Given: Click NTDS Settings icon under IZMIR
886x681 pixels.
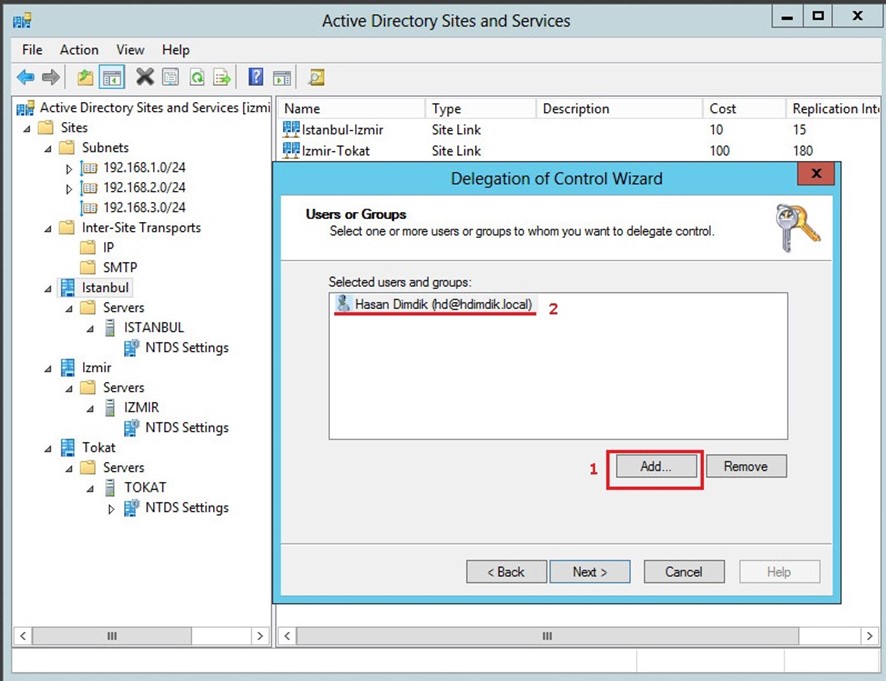Looking at the screenshot, I should coord(131,428).
